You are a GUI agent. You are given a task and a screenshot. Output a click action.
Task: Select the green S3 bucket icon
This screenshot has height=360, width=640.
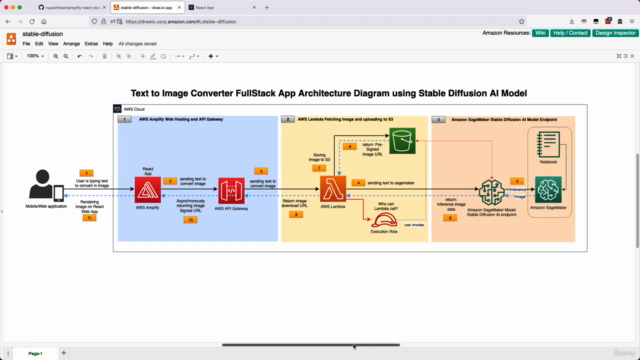click(402, 141)
